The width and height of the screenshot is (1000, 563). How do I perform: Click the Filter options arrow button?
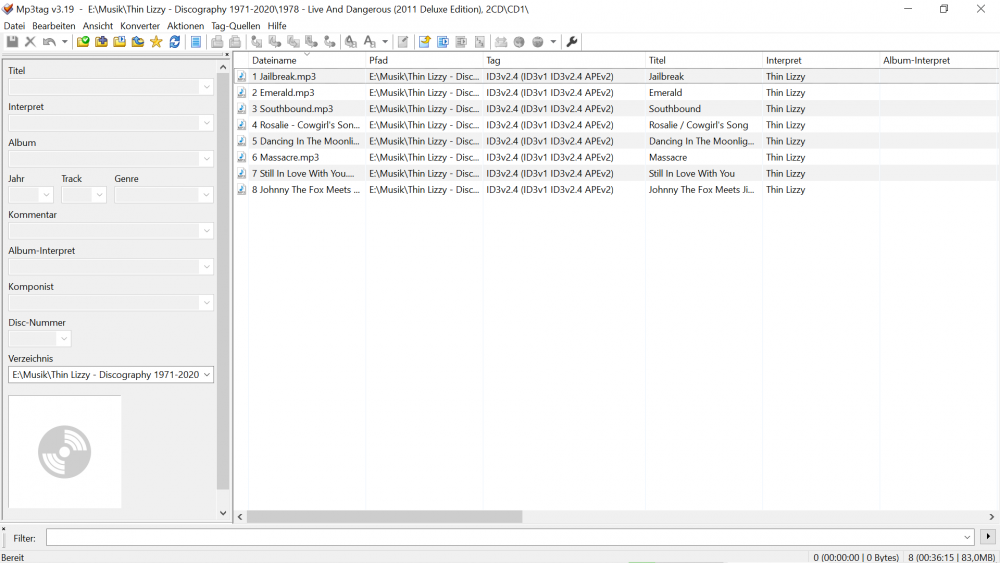[988, 537]
